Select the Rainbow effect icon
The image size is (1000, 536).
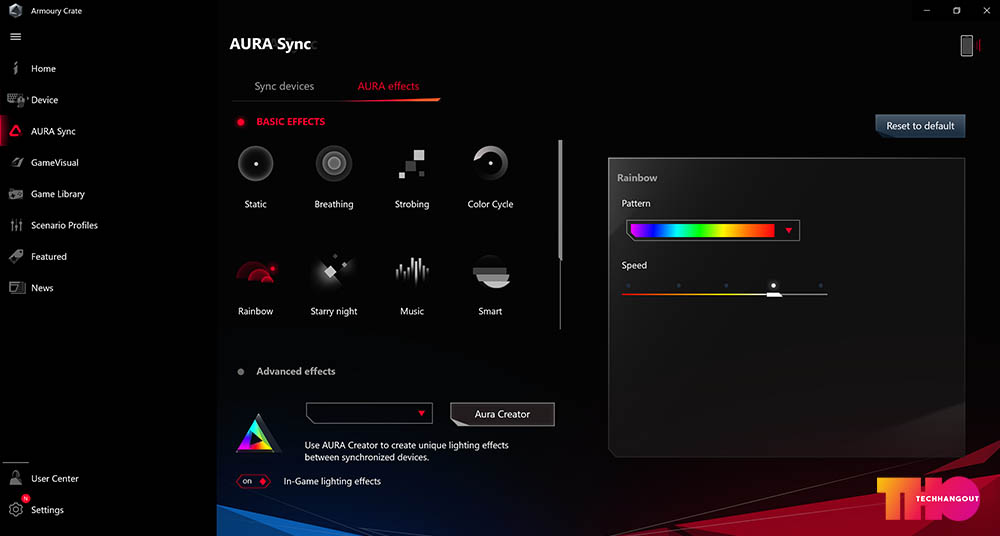pos(256,271)
